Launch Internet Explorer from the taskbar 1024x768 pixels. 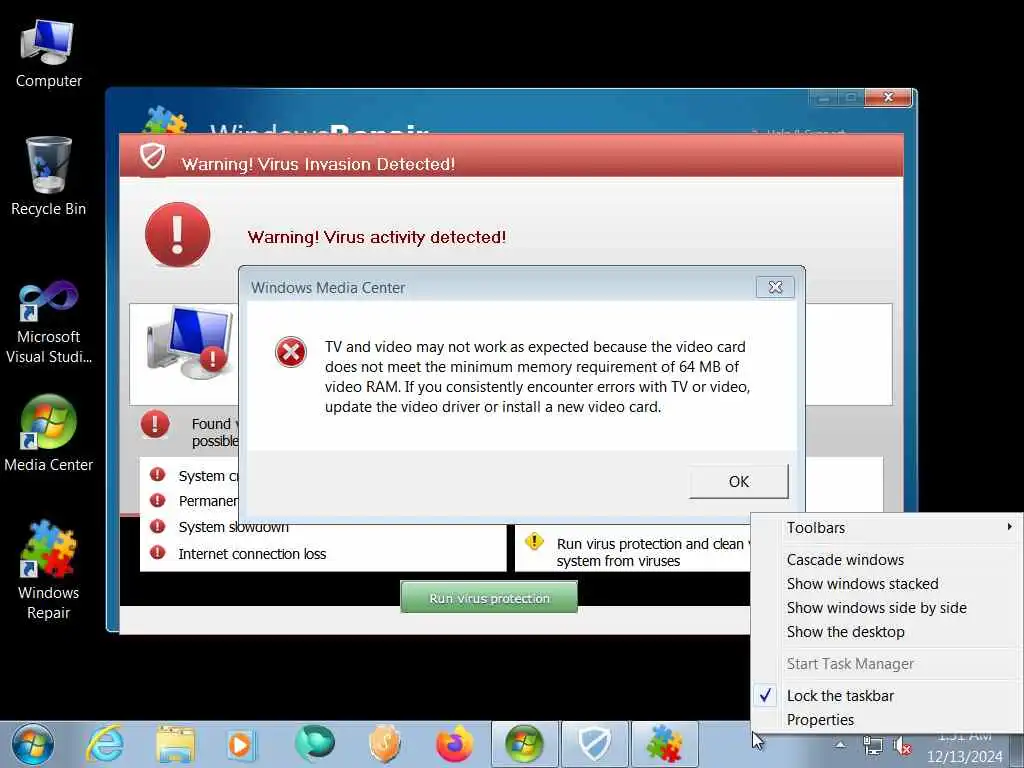[x=106, y=744]
